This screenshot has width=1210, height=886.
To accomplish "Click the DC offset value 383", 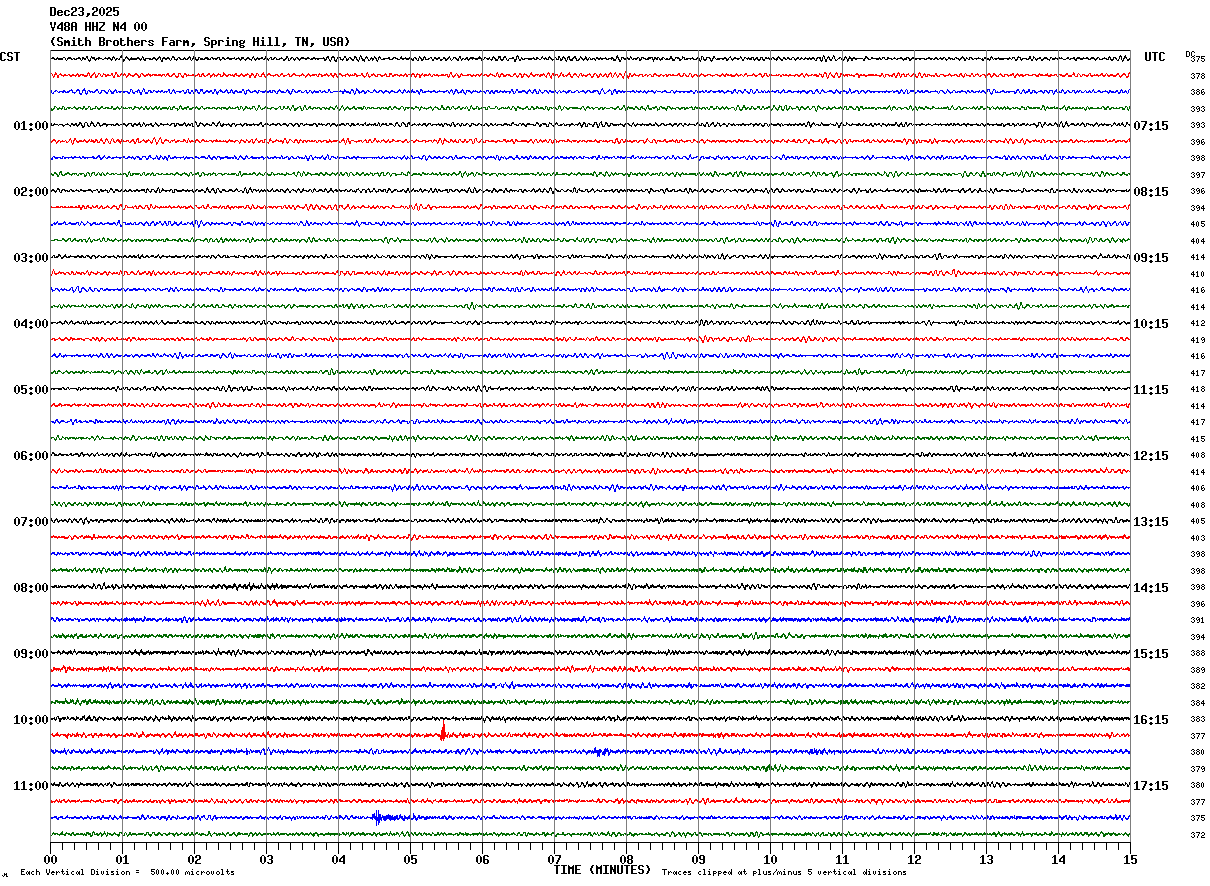I will pyautogui.click(x=1197, y=720).
